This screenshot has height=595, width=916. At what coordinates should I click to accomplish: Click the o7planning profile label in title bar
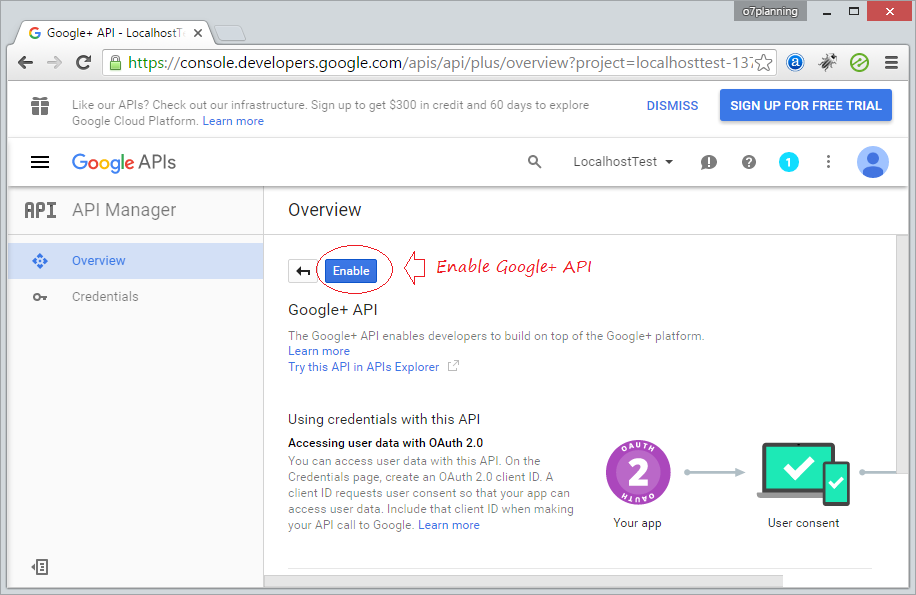(x=770, y=11)
